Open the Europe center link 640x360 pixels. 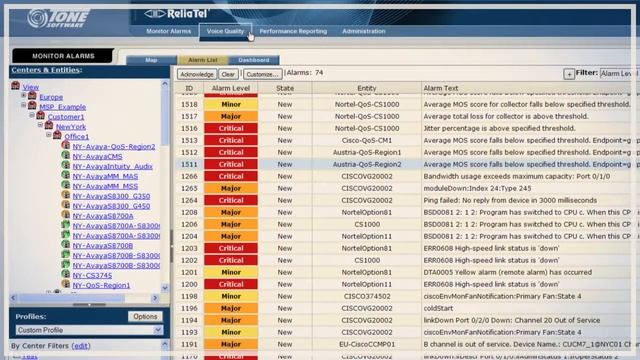point(51,97)
